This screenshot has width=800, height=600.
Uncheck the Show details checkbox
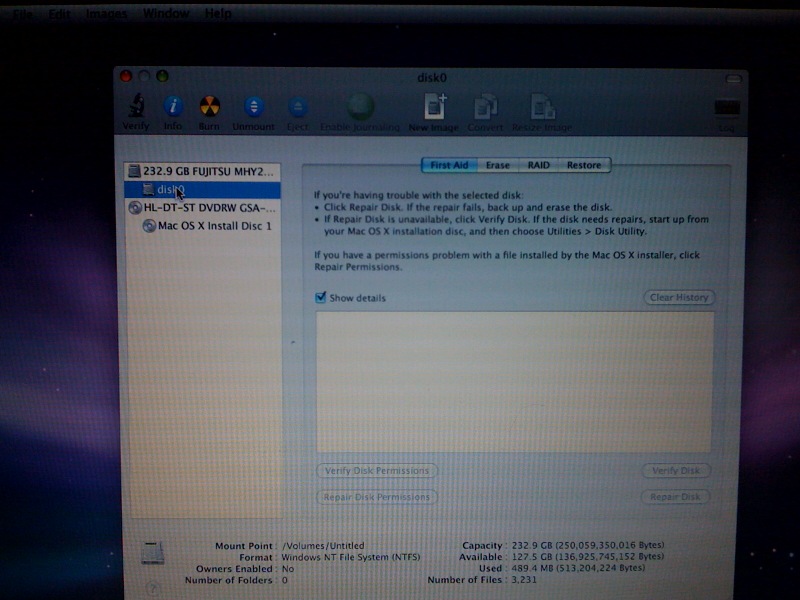(x=320, y=297)
